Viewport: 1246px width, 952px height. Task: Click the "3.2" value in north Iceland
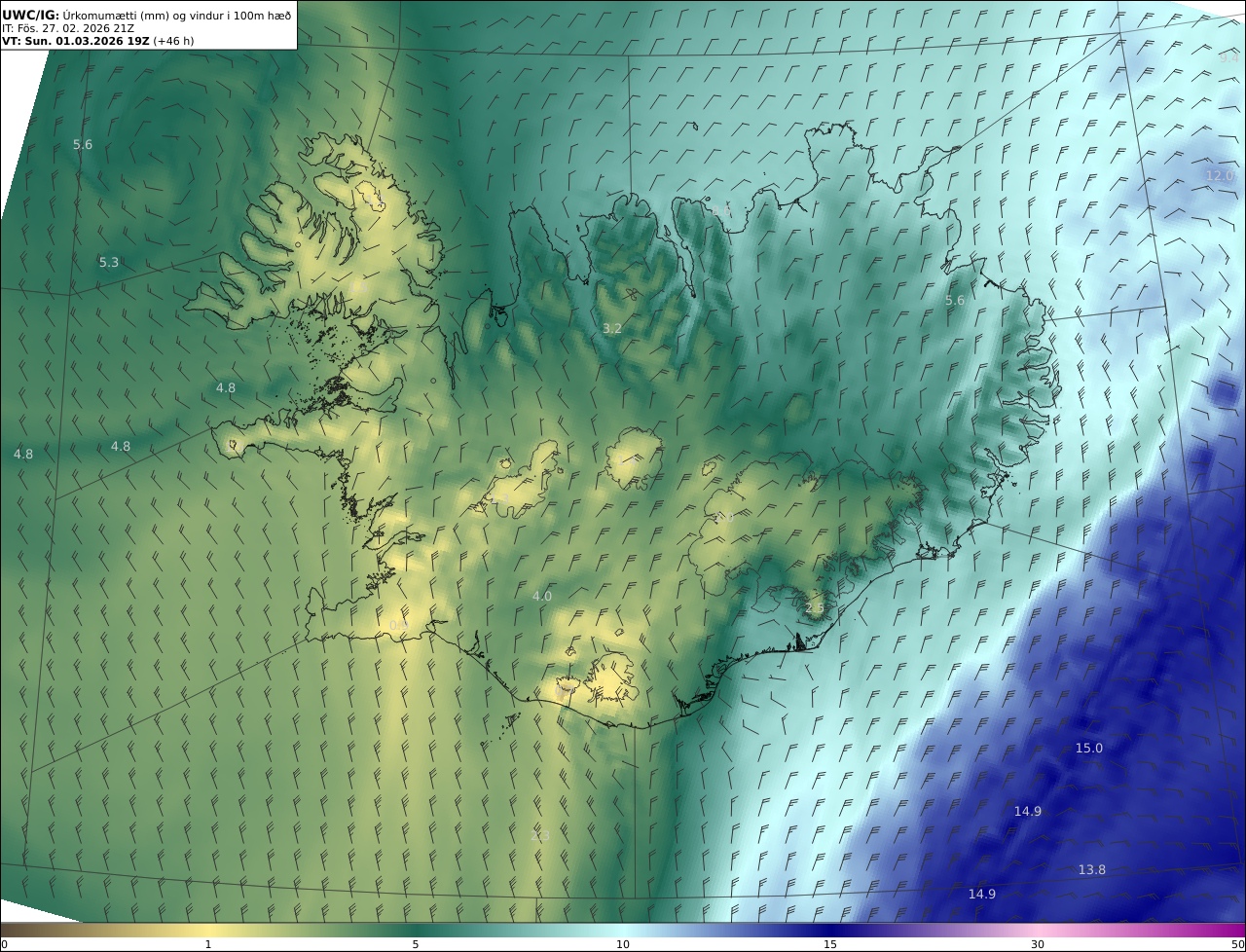[x=611, y=329]
